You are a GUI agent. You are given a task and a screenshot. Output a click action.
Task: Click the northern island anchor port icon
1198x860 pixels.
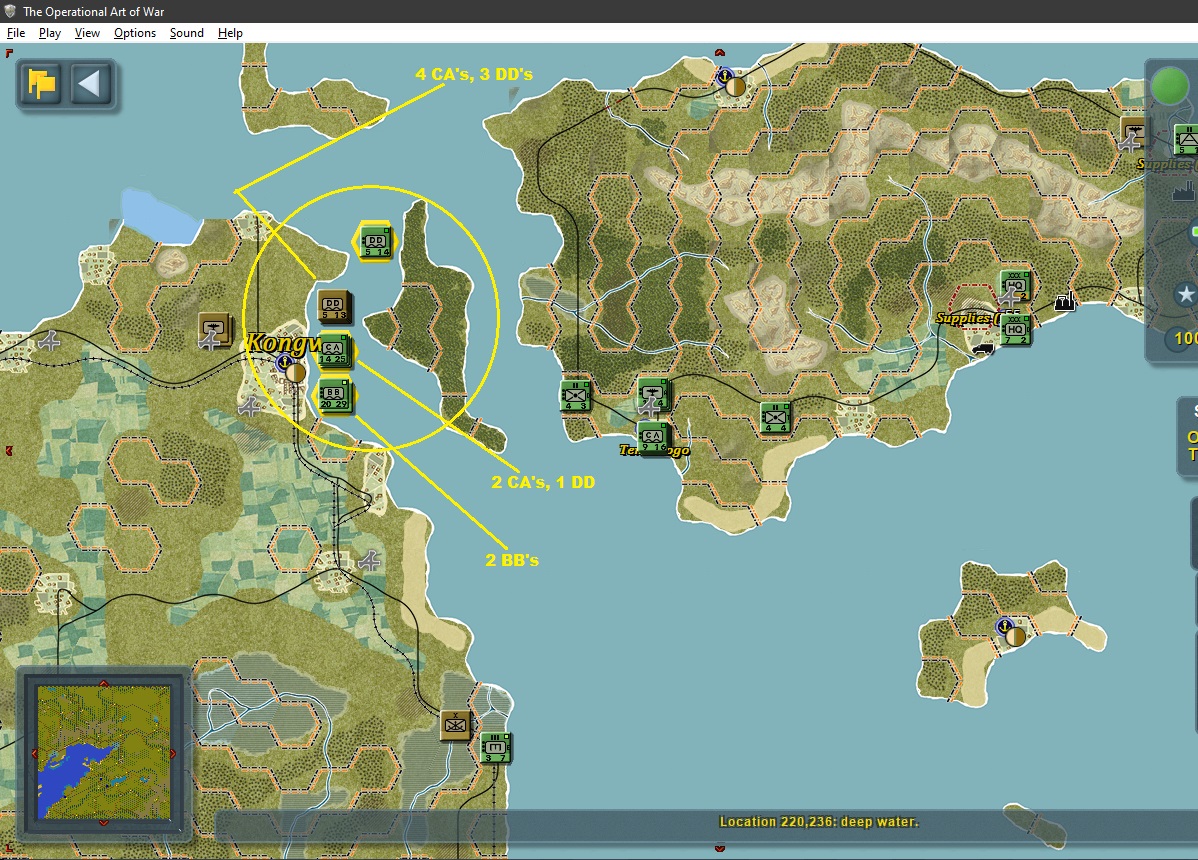coord(724,76)
